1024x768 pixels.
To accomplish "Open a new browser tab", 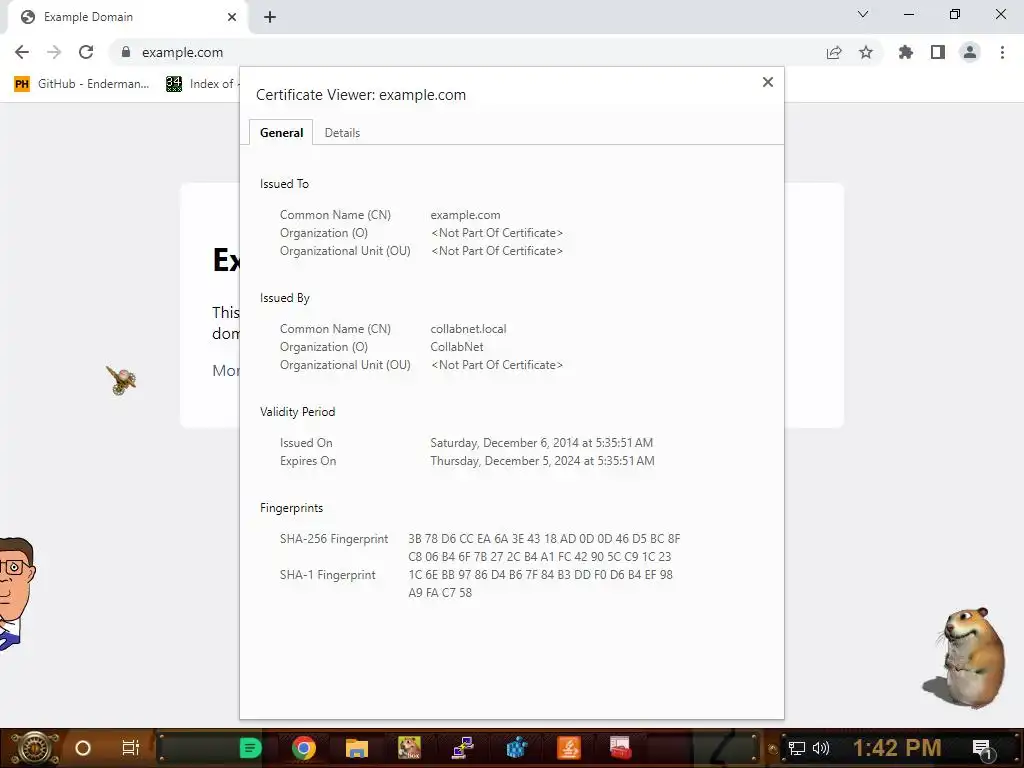I will 270,17.
